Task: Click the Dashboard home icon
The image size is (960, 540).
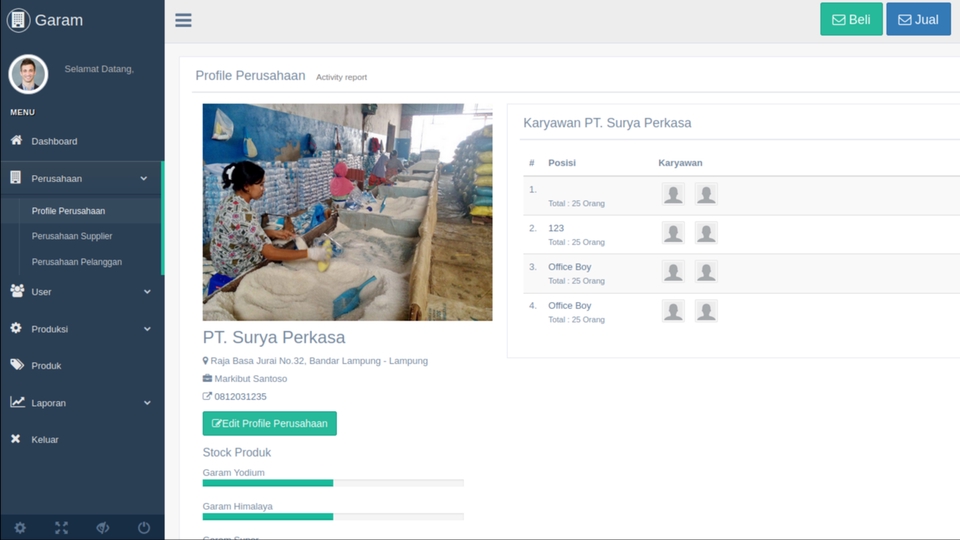Action: [17, 140]
